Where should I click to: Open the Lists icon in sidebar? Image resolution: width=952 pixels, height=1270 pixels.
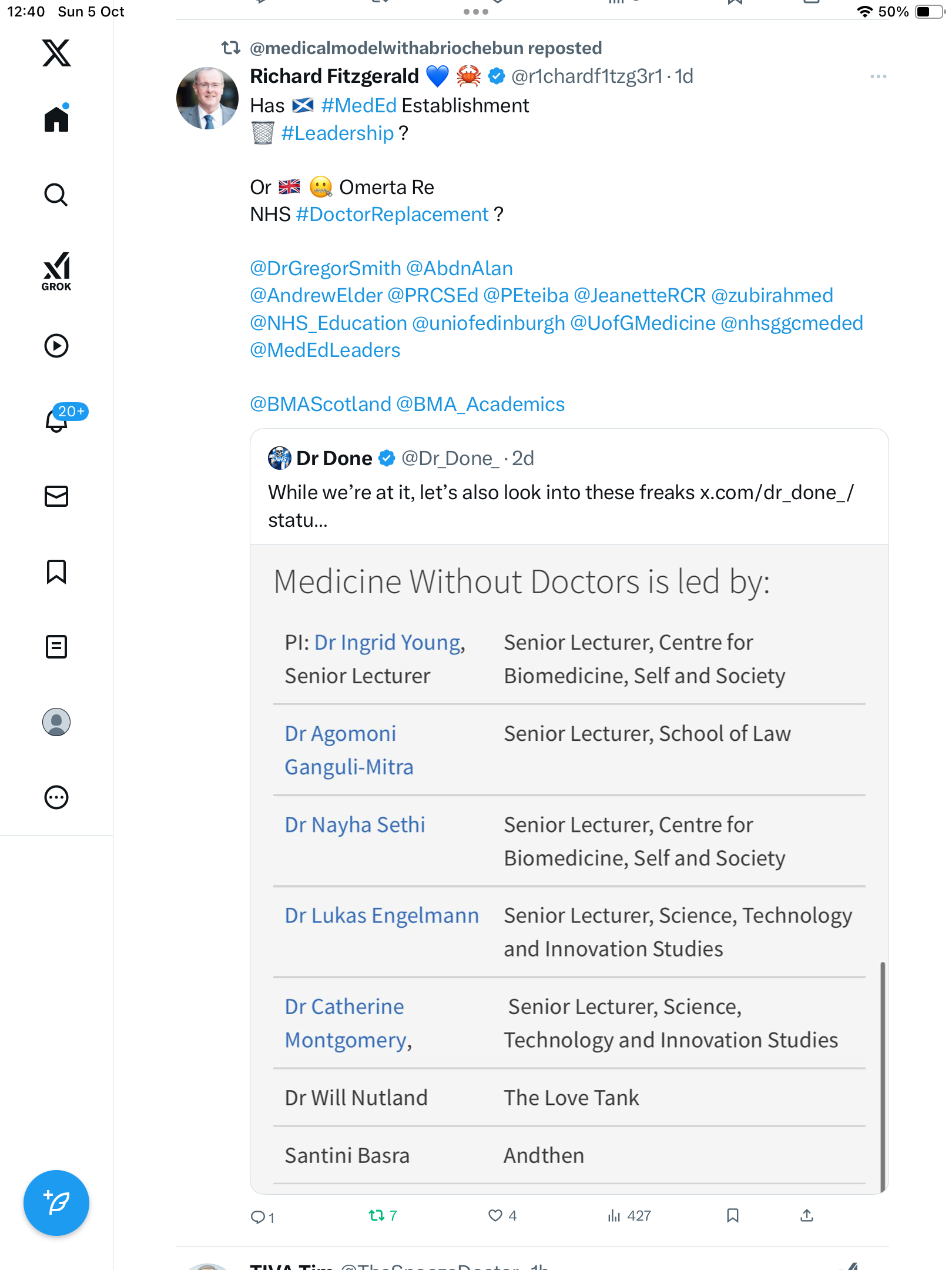(56, 647)
